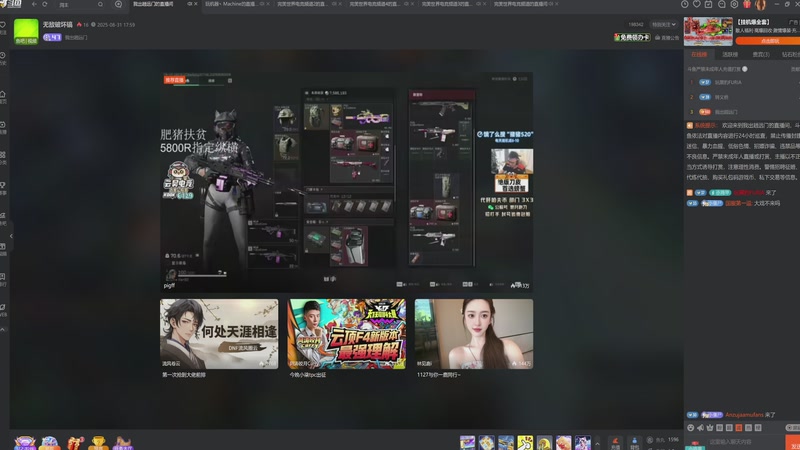Select the 贵宾(3) tab

click(761, 55)
